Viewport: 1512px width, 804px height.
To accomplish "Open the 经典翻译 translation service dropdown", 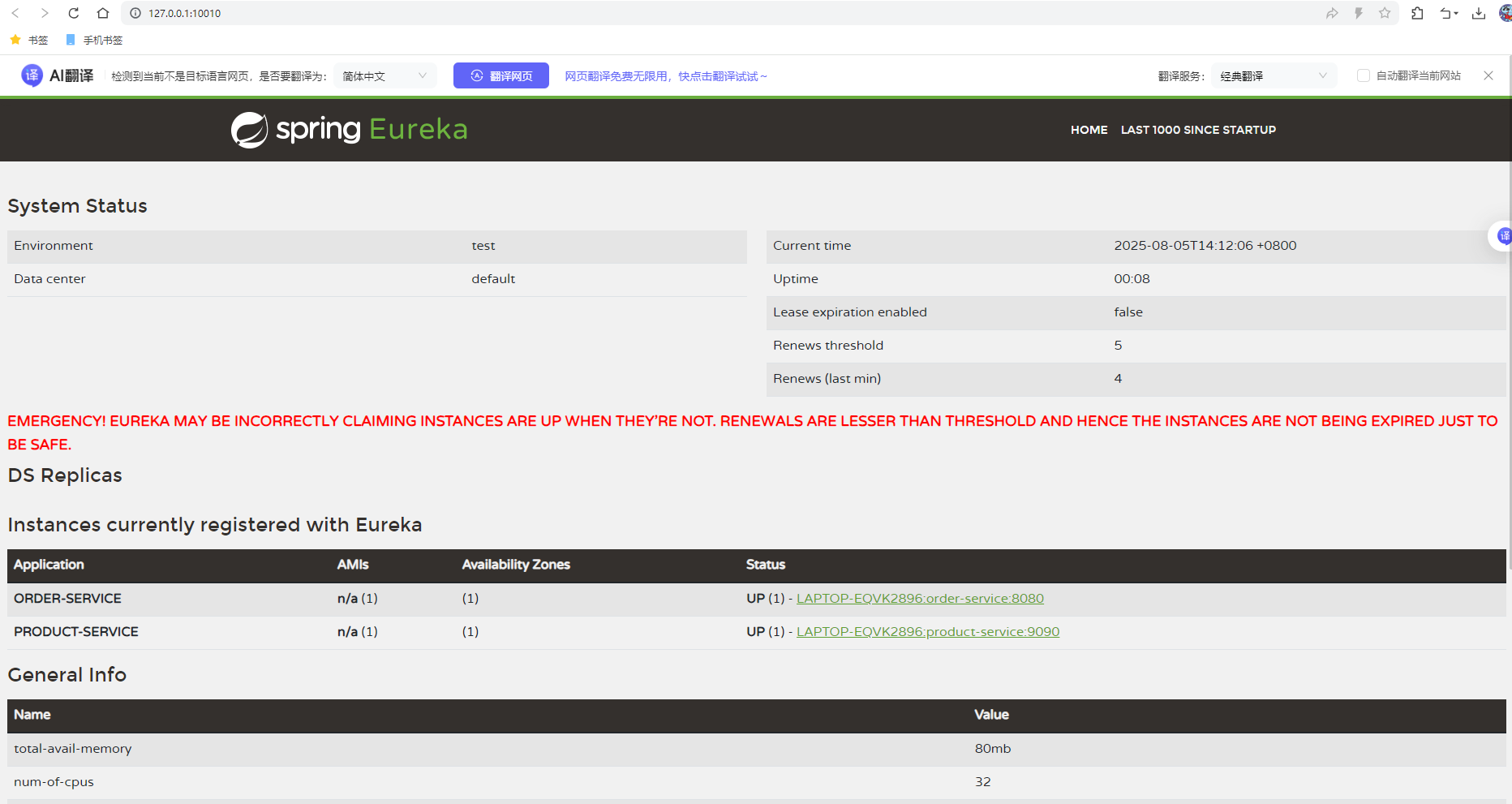I will 1274,75.
